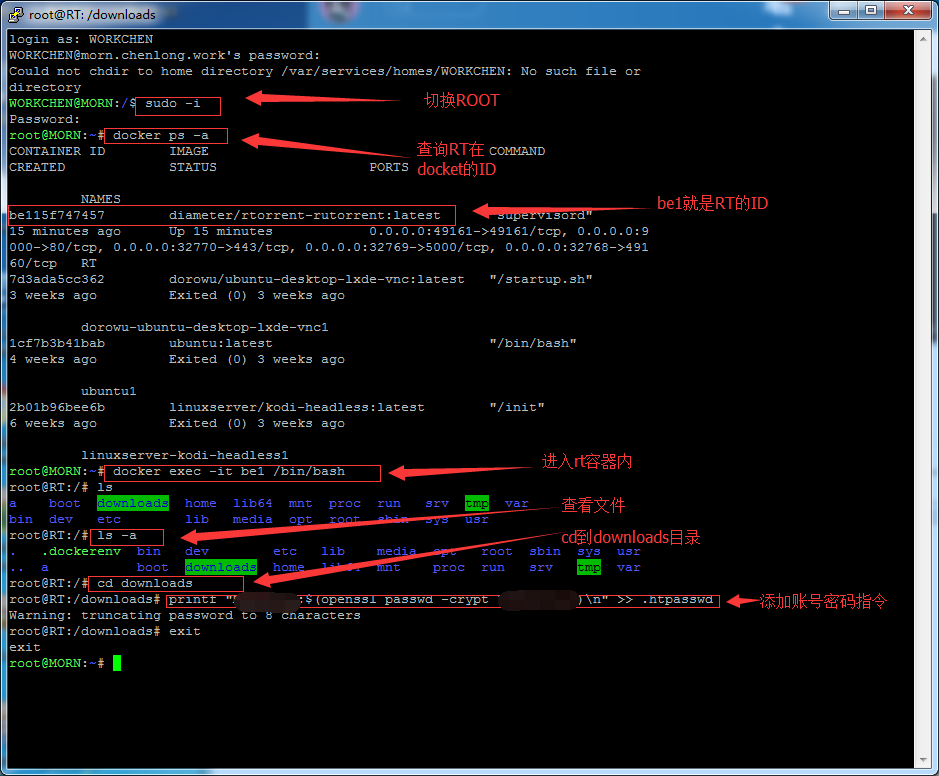Click container ID 7d3ada5cc362
This screenshot has width=939, height=776.
pos(57,279)
